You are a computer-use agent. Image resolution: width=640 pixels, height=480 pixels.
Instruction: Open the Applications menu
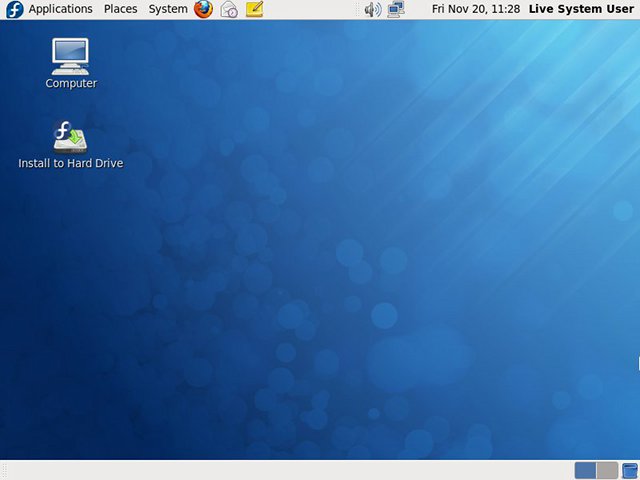60,9
